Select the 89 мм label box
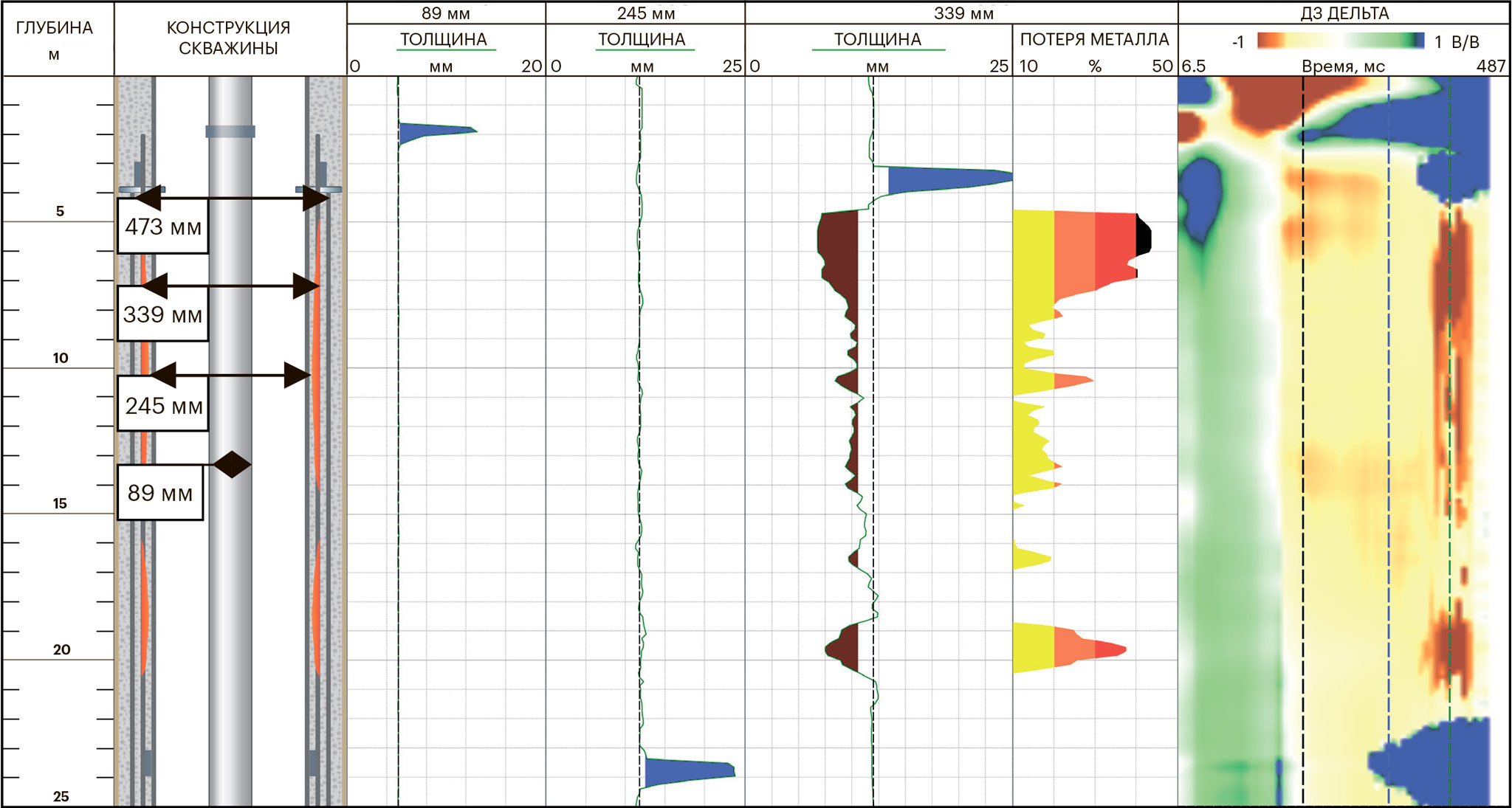1512x808 pixels. click(x=159, y=493)
